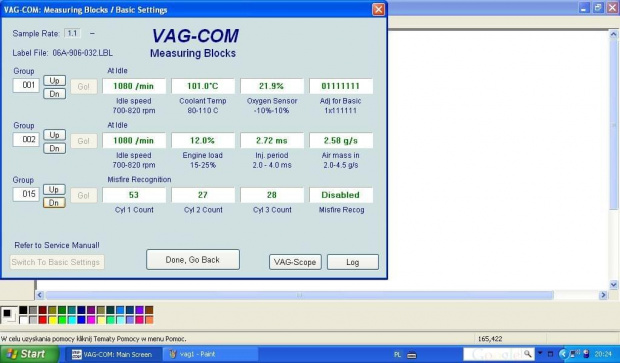The height and width of the screenshot is (363, 620).
Task: Click the keyboard icon next to PL
Action: pos(412,355)
